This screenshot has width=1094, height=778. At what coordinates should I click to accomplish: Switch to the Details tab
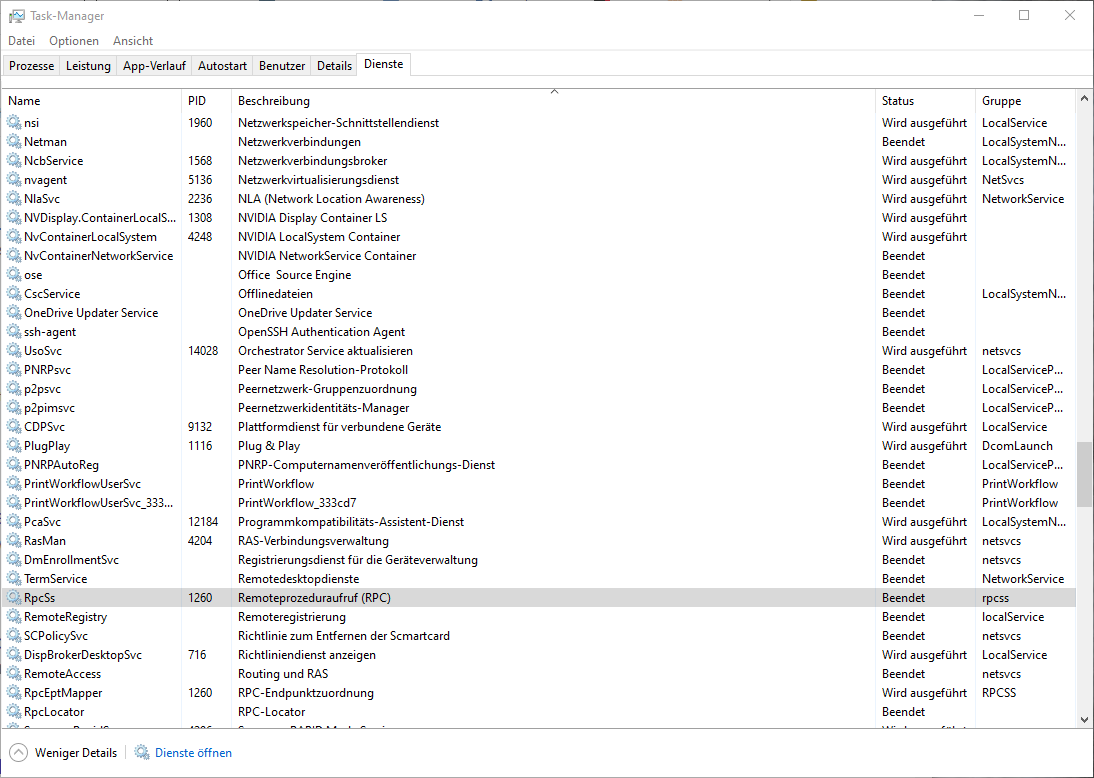click(x=334, y=66)
